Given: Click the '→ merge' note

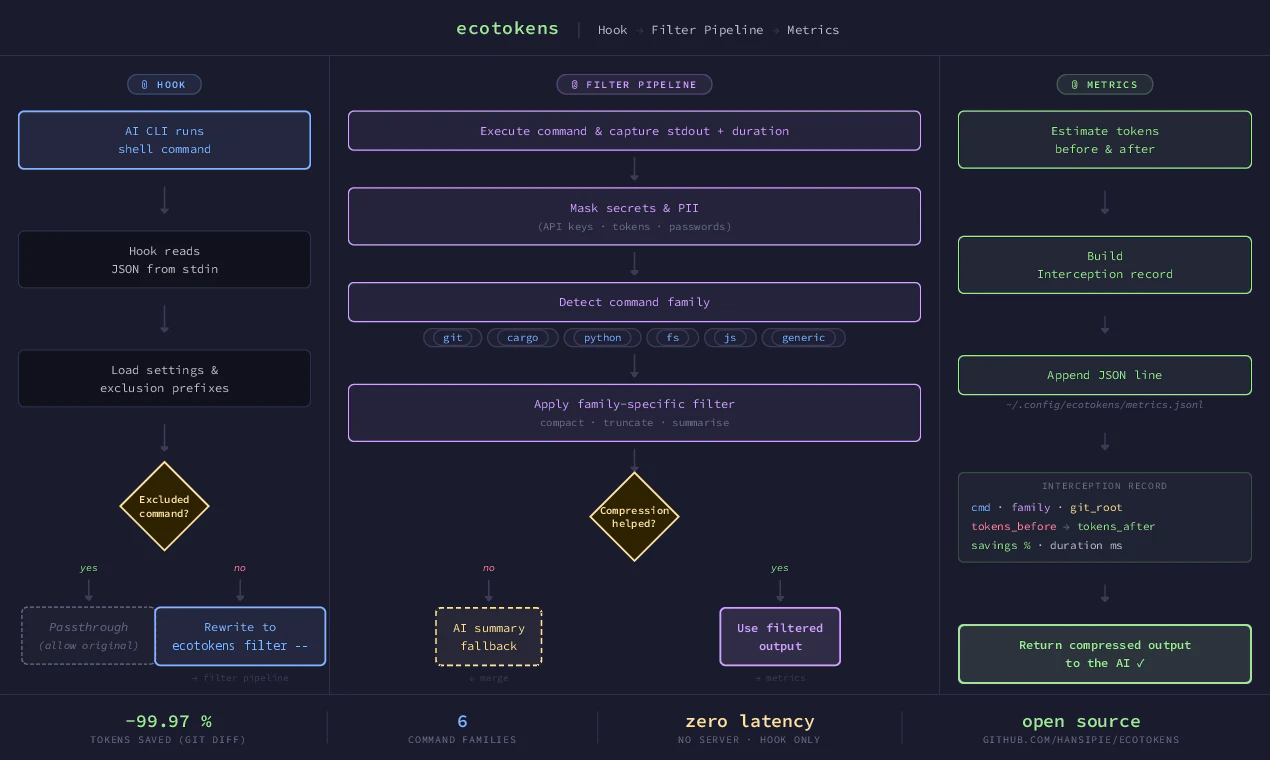Looking at the screenshot, I should pyautogui.click(x=489, y=678).
